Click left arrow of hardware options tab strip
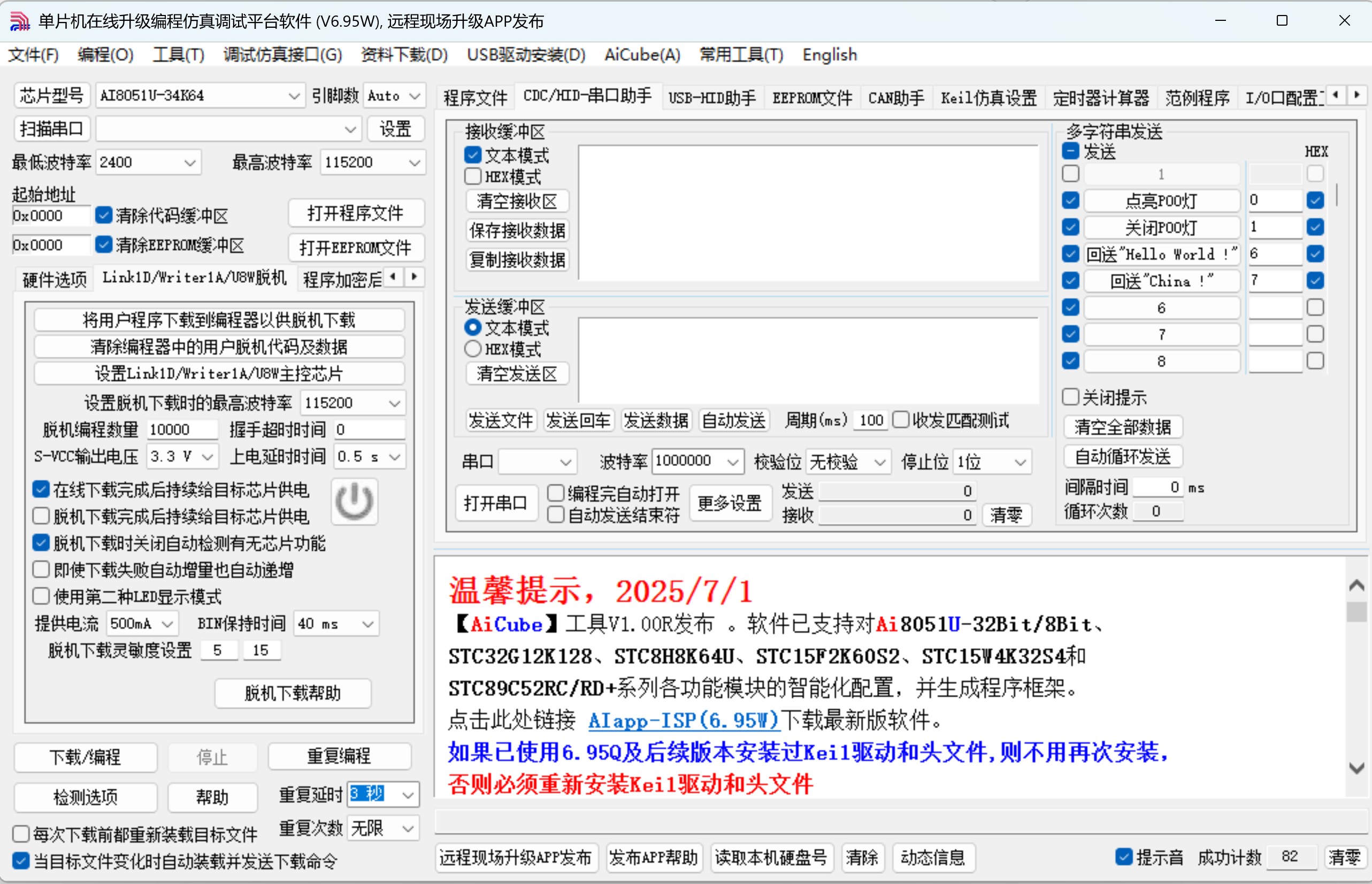Screen dimensions: 1372x884 pos(393,276)
